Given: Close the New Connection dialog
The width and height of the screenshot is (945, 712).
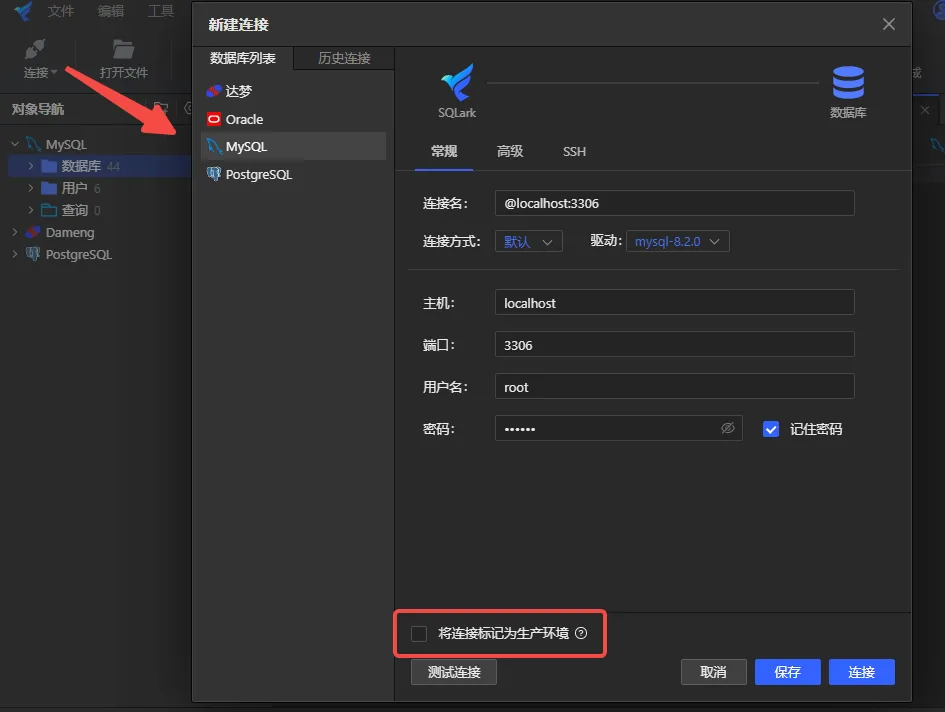Looking at the screenshot, I should point(888,24).
